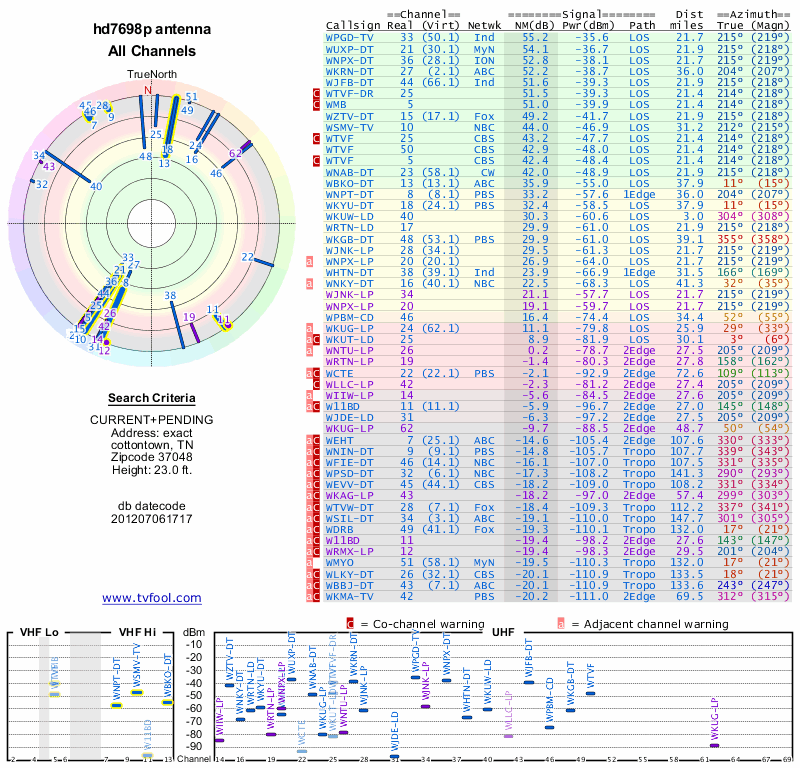Select the WPSD-DT callsign in the table

[349, 474]
